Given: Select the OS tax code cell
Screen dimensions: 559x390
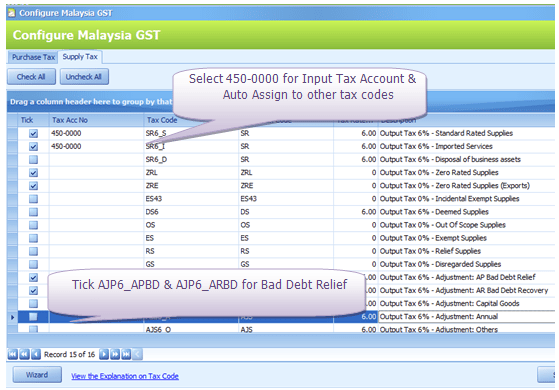Looking at the screenshot, I should 191,225.
